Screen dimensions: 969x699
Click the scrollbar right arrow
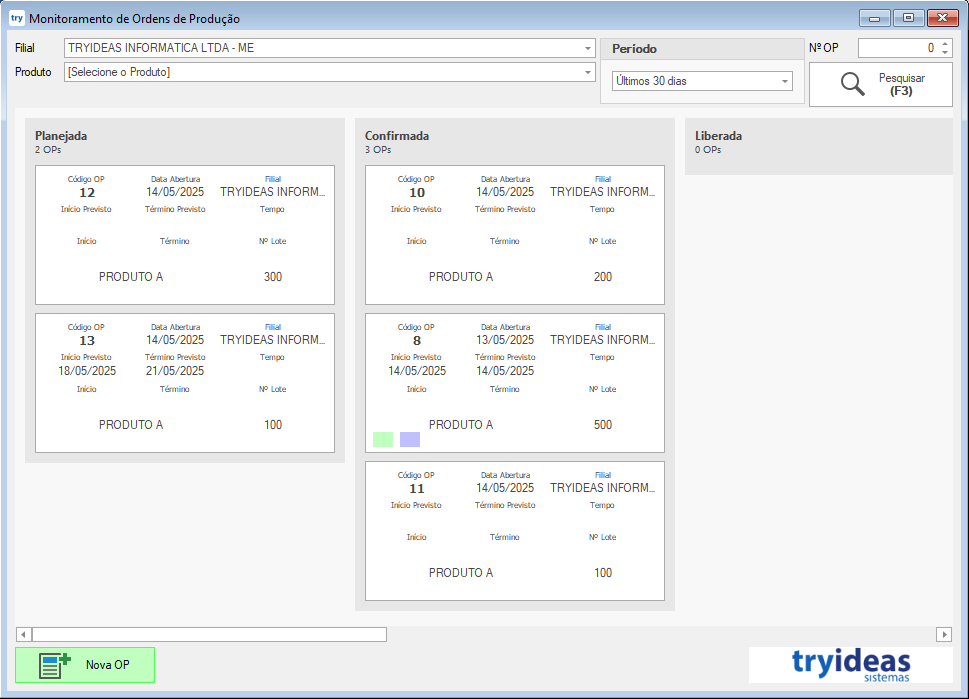tap(944, 634)
